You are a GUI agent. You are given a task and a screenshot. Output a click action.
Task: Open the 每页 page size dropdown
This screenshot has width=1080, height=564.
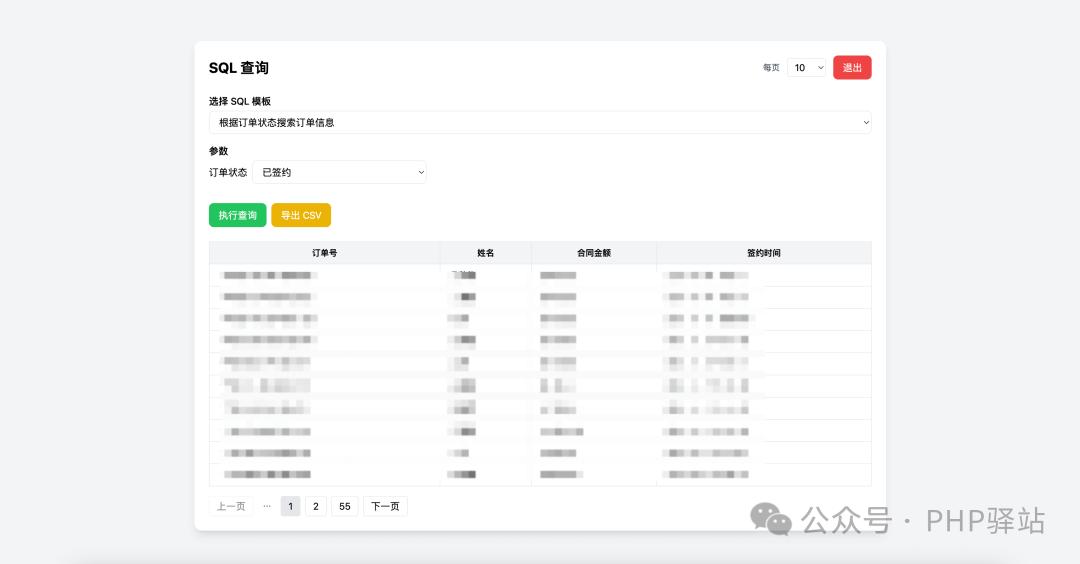[807, 67]
